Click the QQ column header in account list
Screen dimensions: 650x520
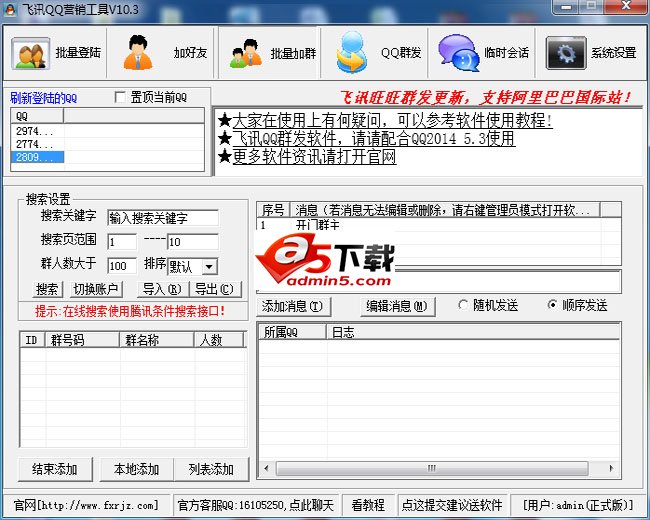point(37,116)
